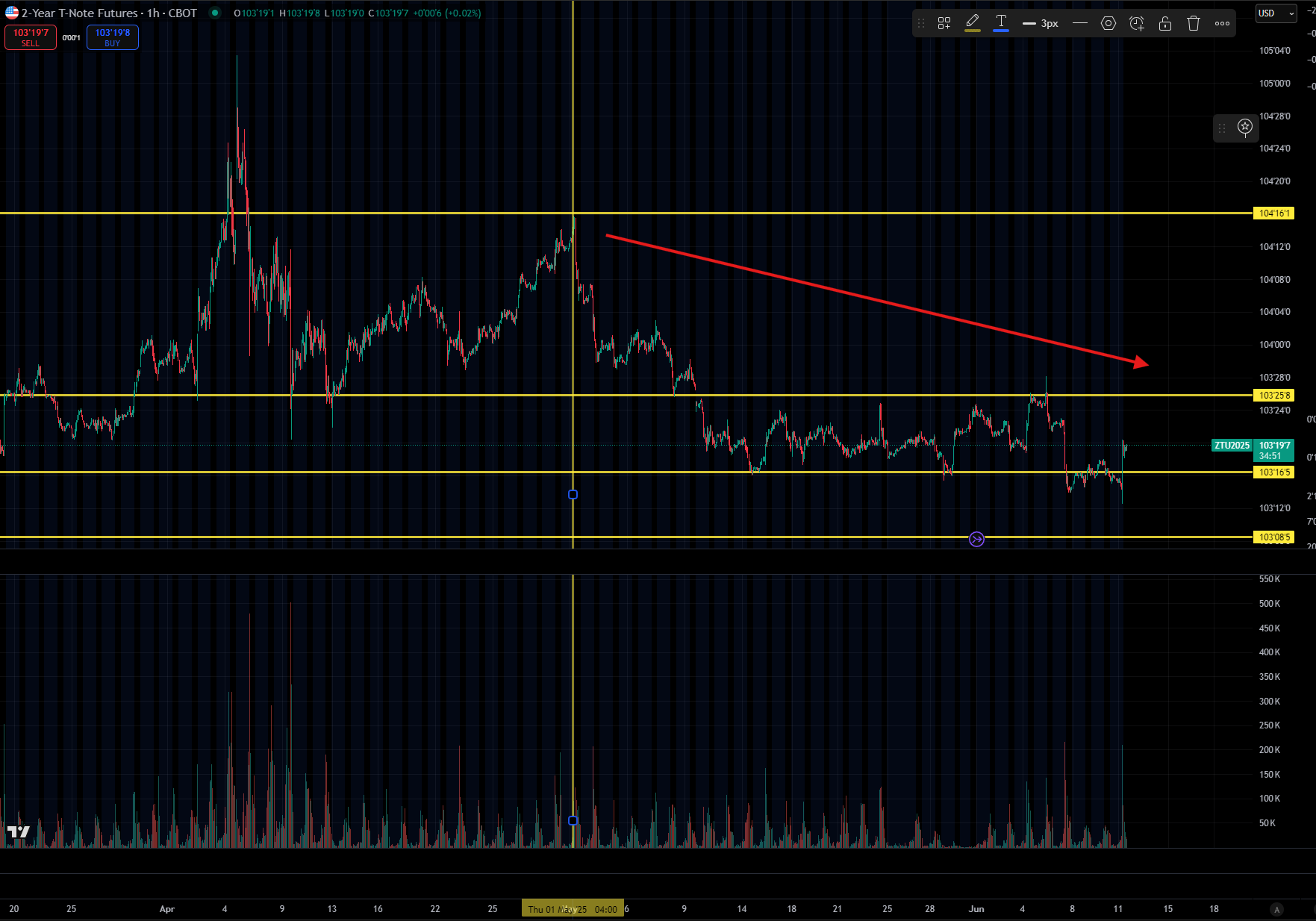
Task: Change text color with the T tool
Action: [1001, 23]
